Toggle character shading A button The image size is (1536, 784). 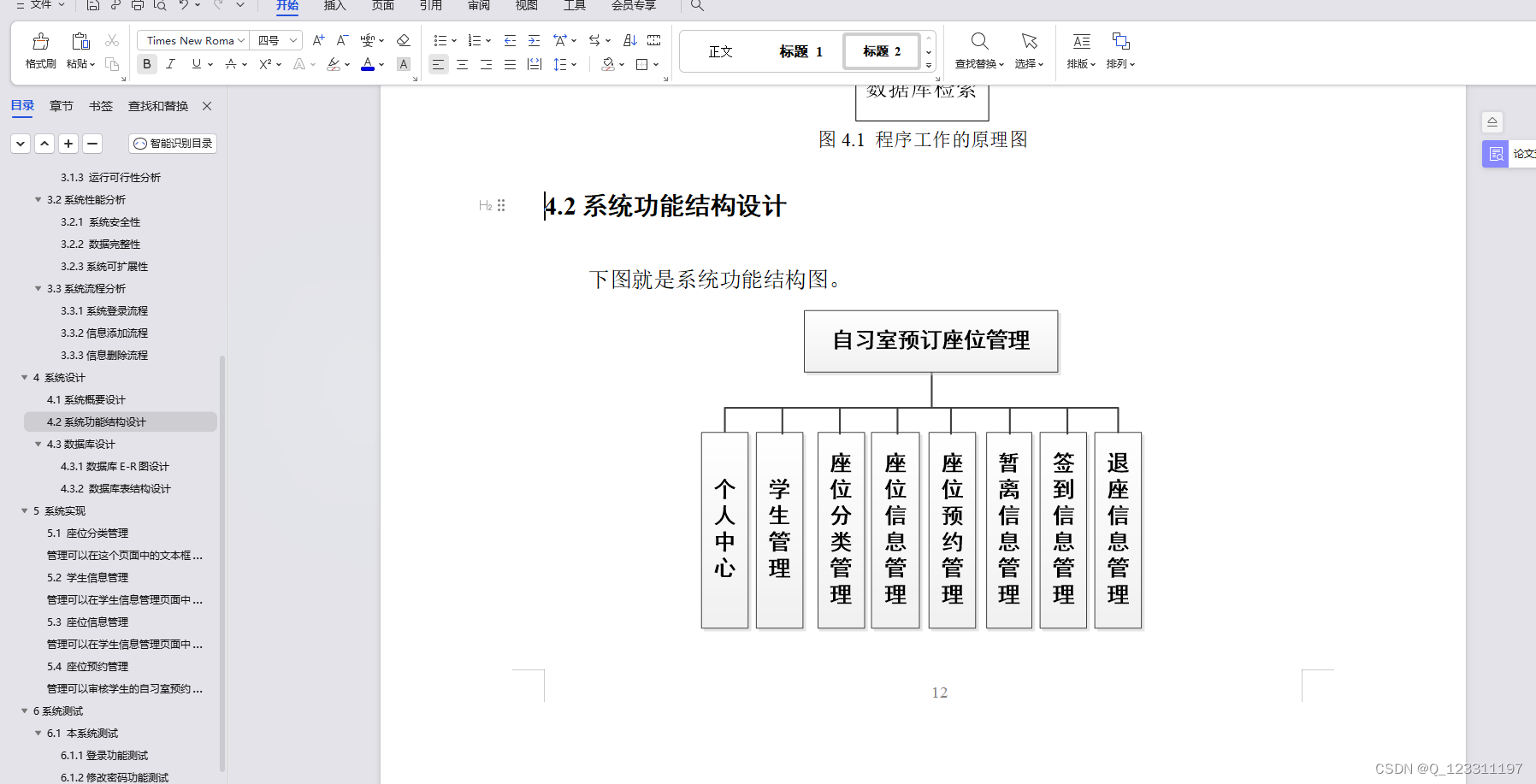click(x=404, y=64)
